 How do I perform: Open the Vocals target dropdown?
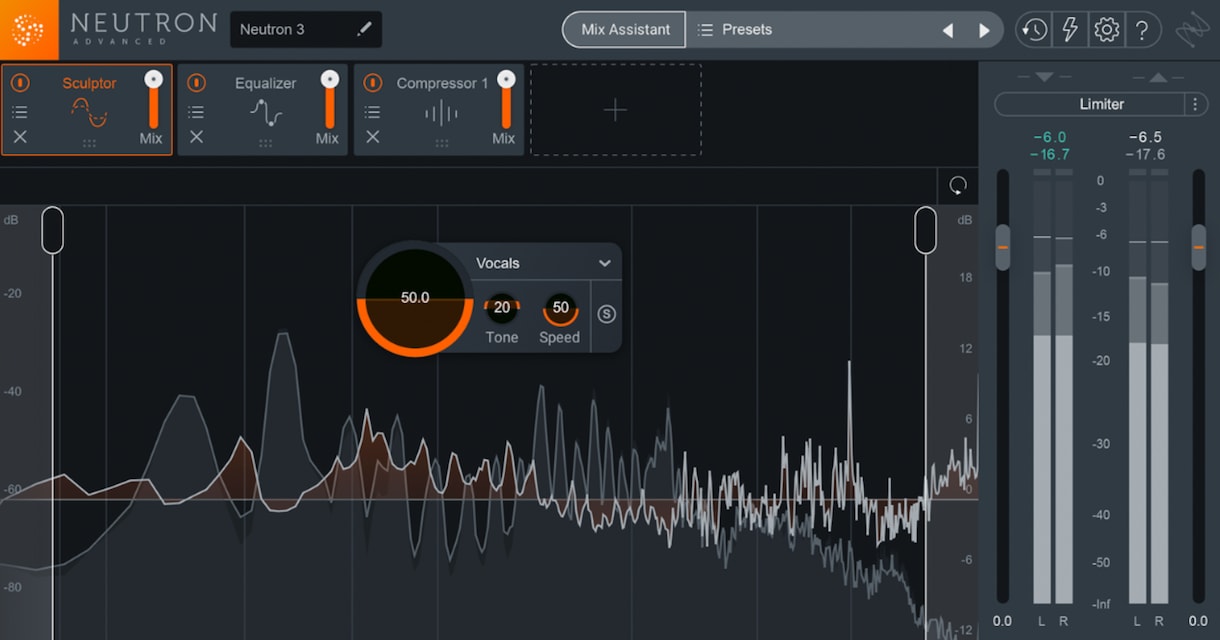(543, 263)
